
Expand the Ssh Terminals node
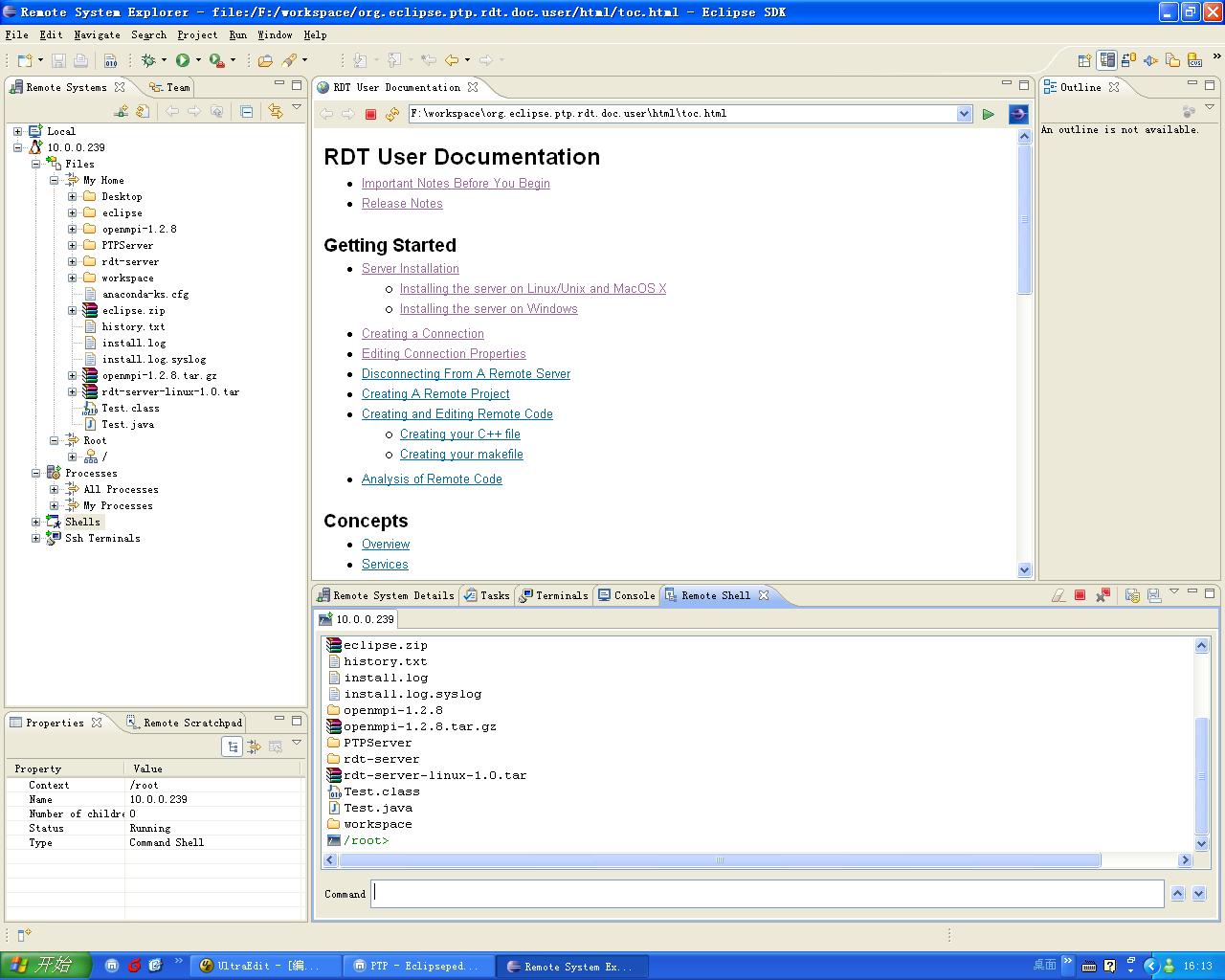35,538
